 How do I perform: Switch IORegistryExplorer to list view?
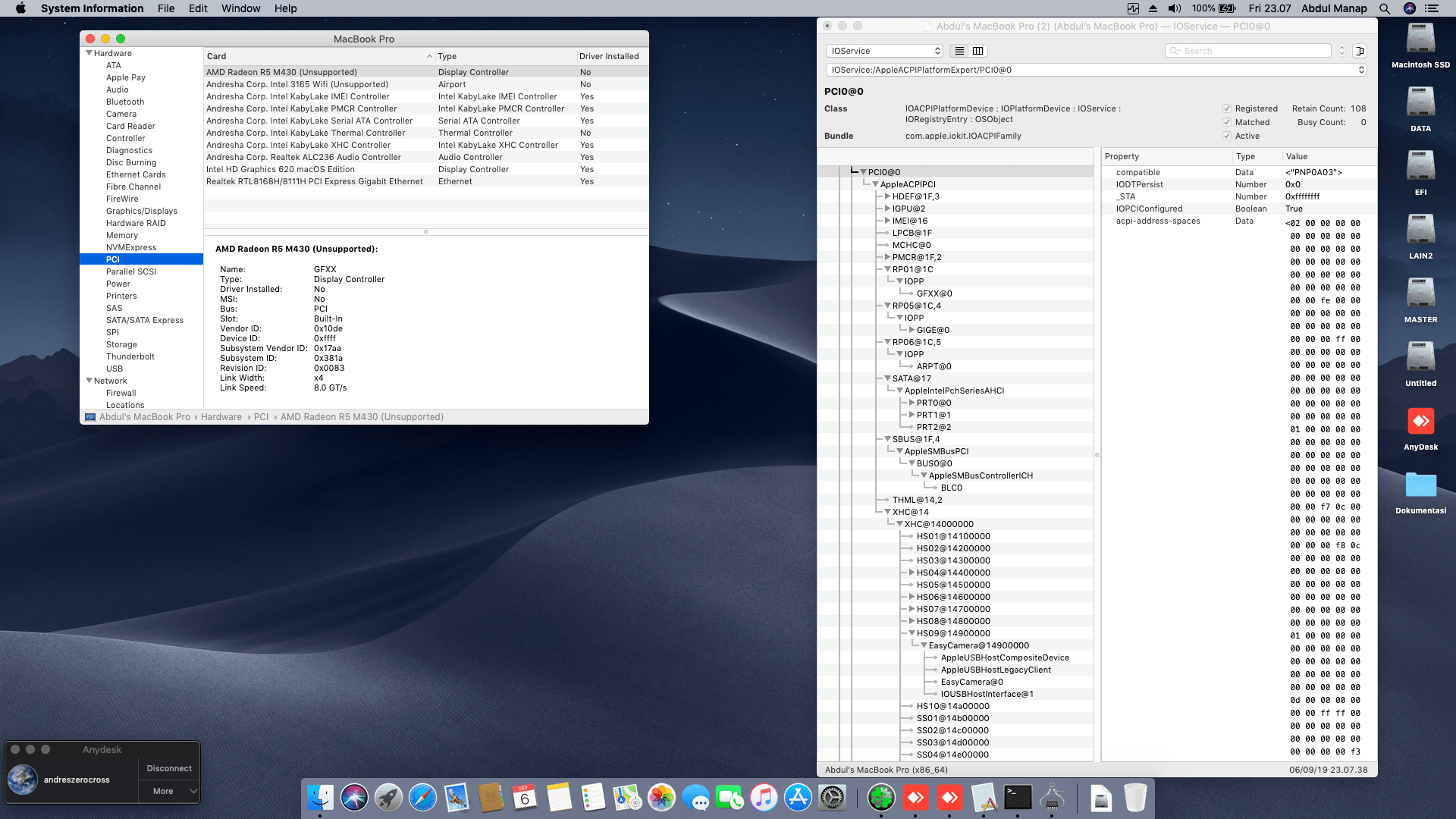point(959,51)
